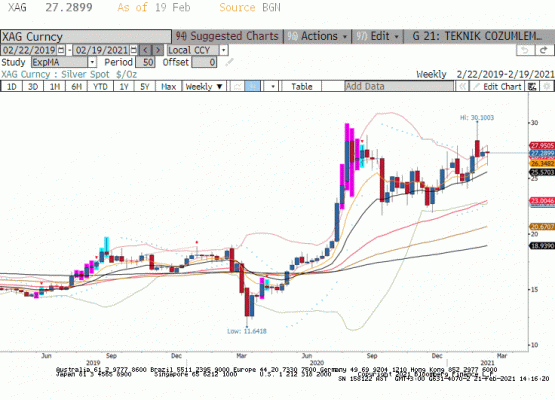Expand the chart type dropdown arrow
The height and width of the screenshot is (400, 555).
[272, 86]
